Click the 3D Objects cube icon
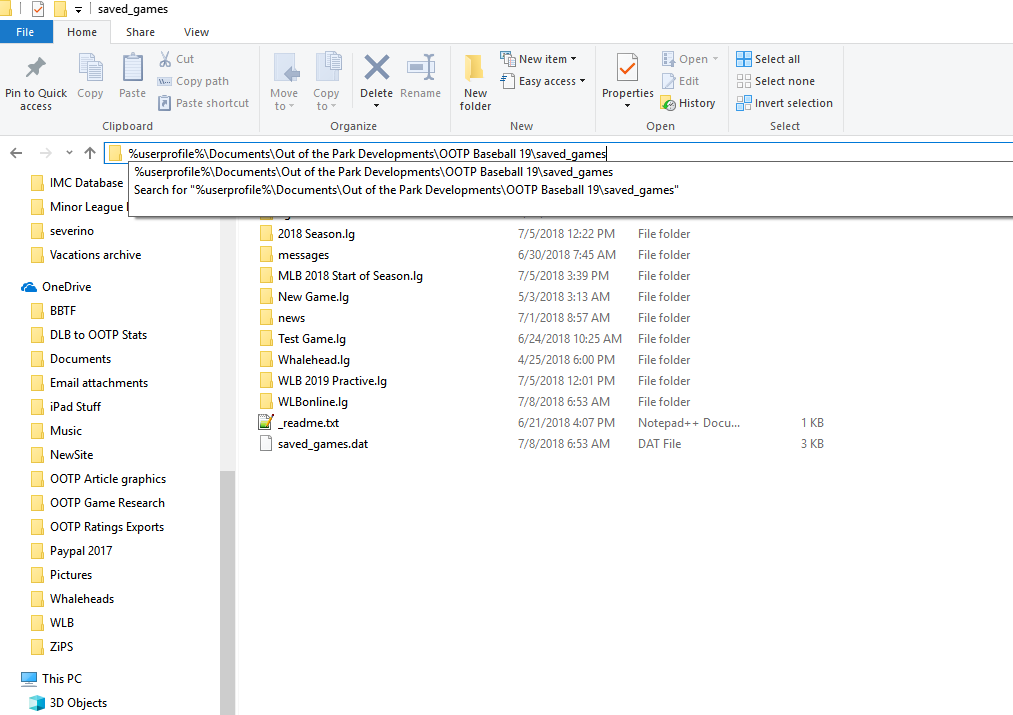The width and height of the screenshot is (1013, 715). (x=37, y=703)
